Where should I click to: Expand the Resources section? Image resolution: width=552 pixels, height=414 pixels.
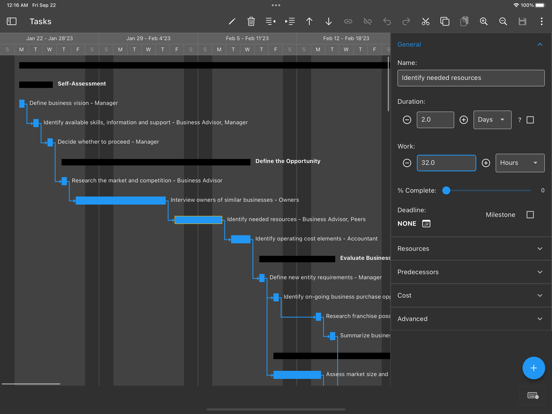(x=471, y=249)
